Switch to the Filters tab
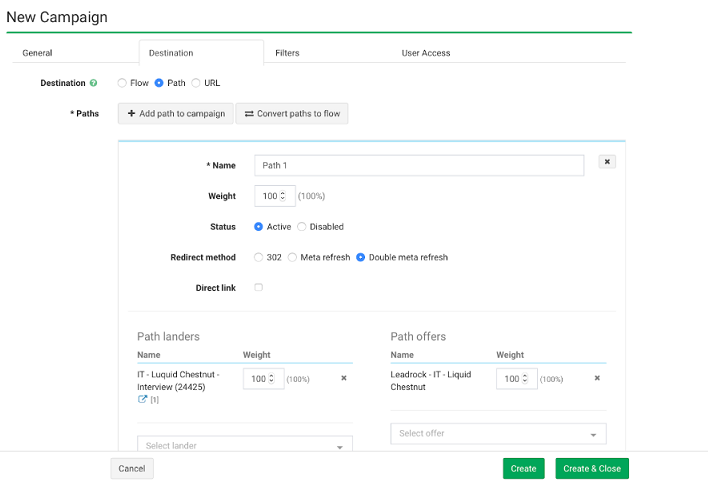The height and width of the screenshot is (495, 708). pos(287,53)
